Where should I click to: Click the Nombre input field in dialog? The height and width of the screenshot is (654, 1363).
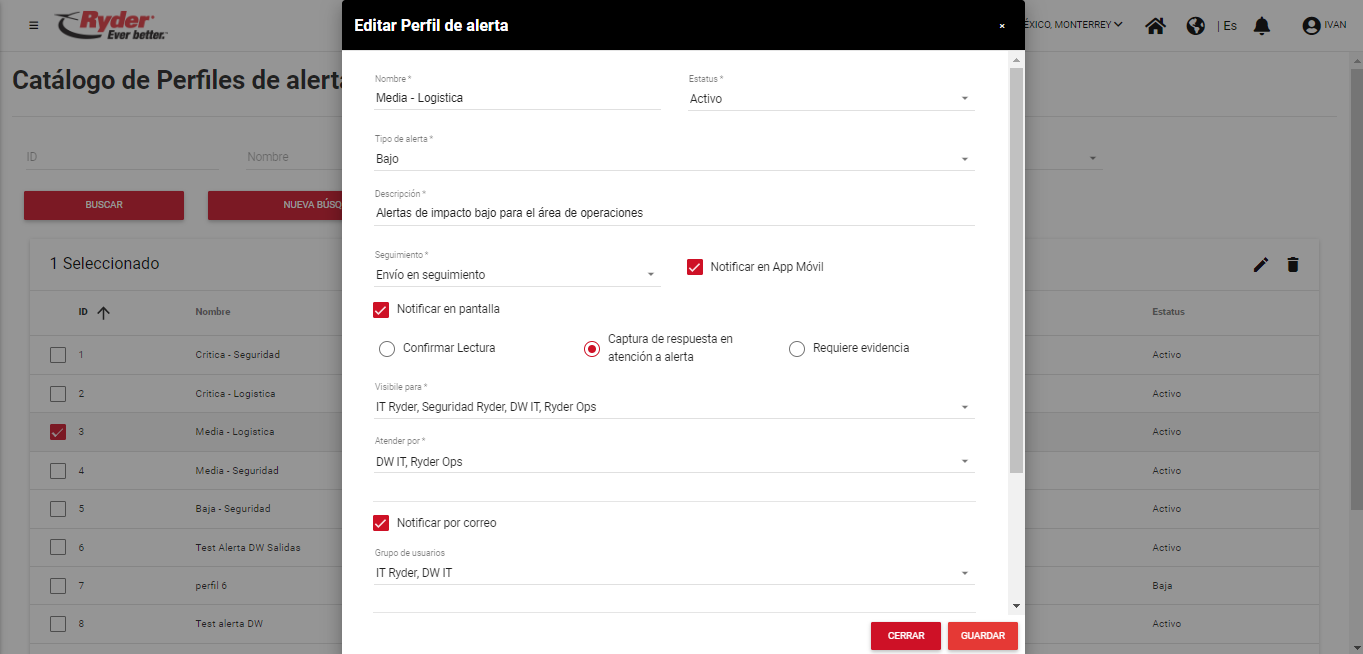(517, 98)
